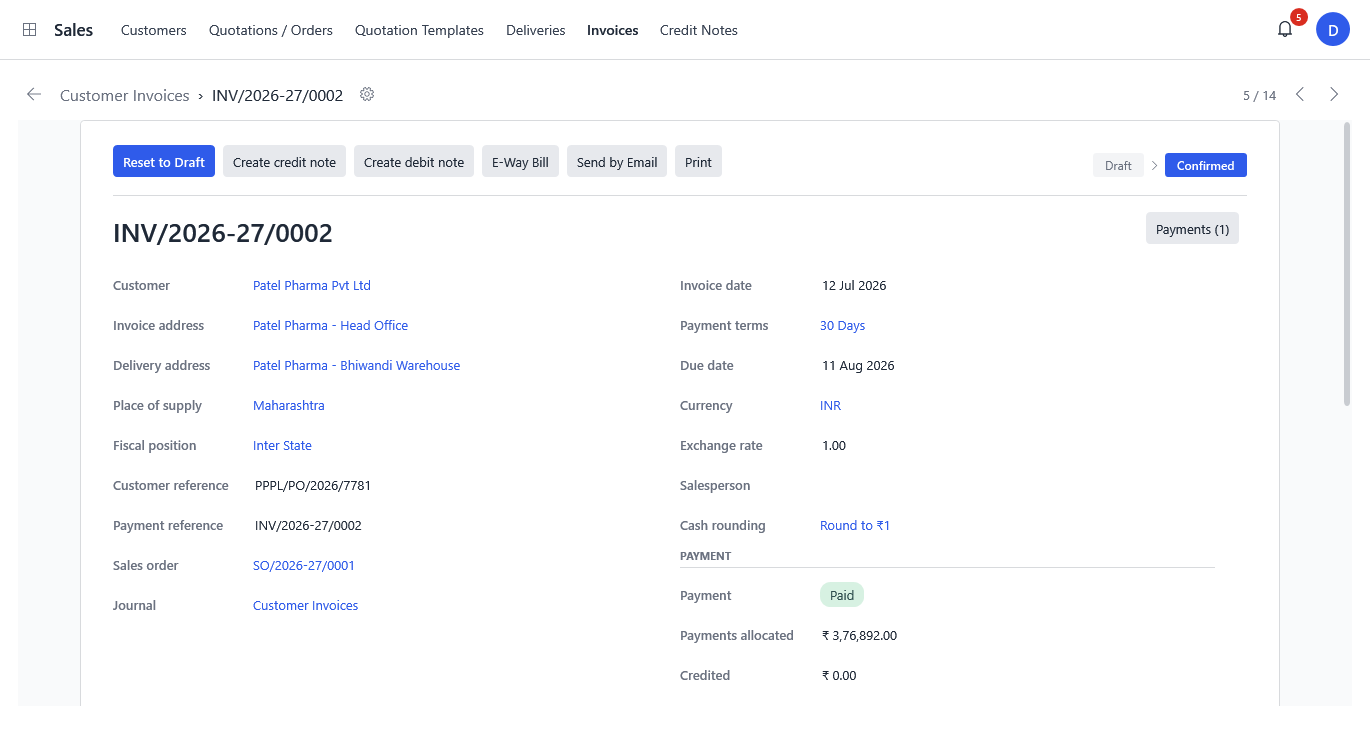This screenshot has width=1370, height=749.
Task: Go to the next record chevron
Action: [x=1334, y=95]
